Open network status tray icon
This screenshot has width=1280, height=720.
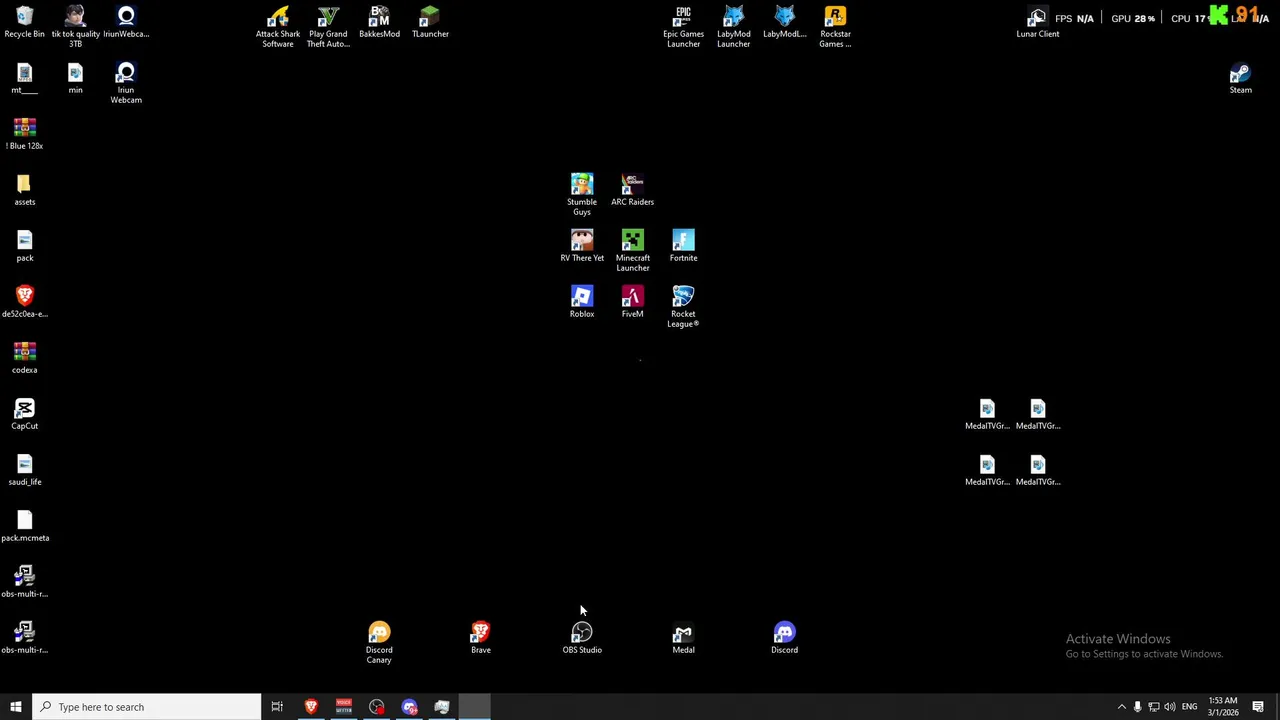(x=1153, y=707)
